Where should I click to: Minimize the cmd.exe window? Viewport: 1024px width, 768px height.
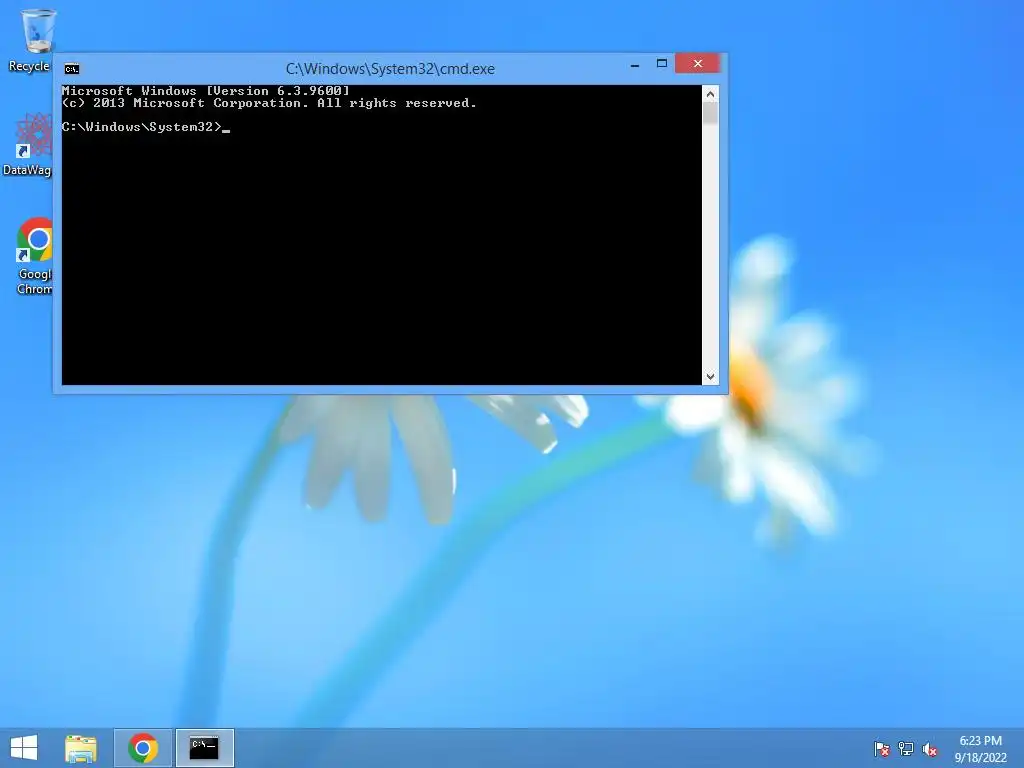635,64
